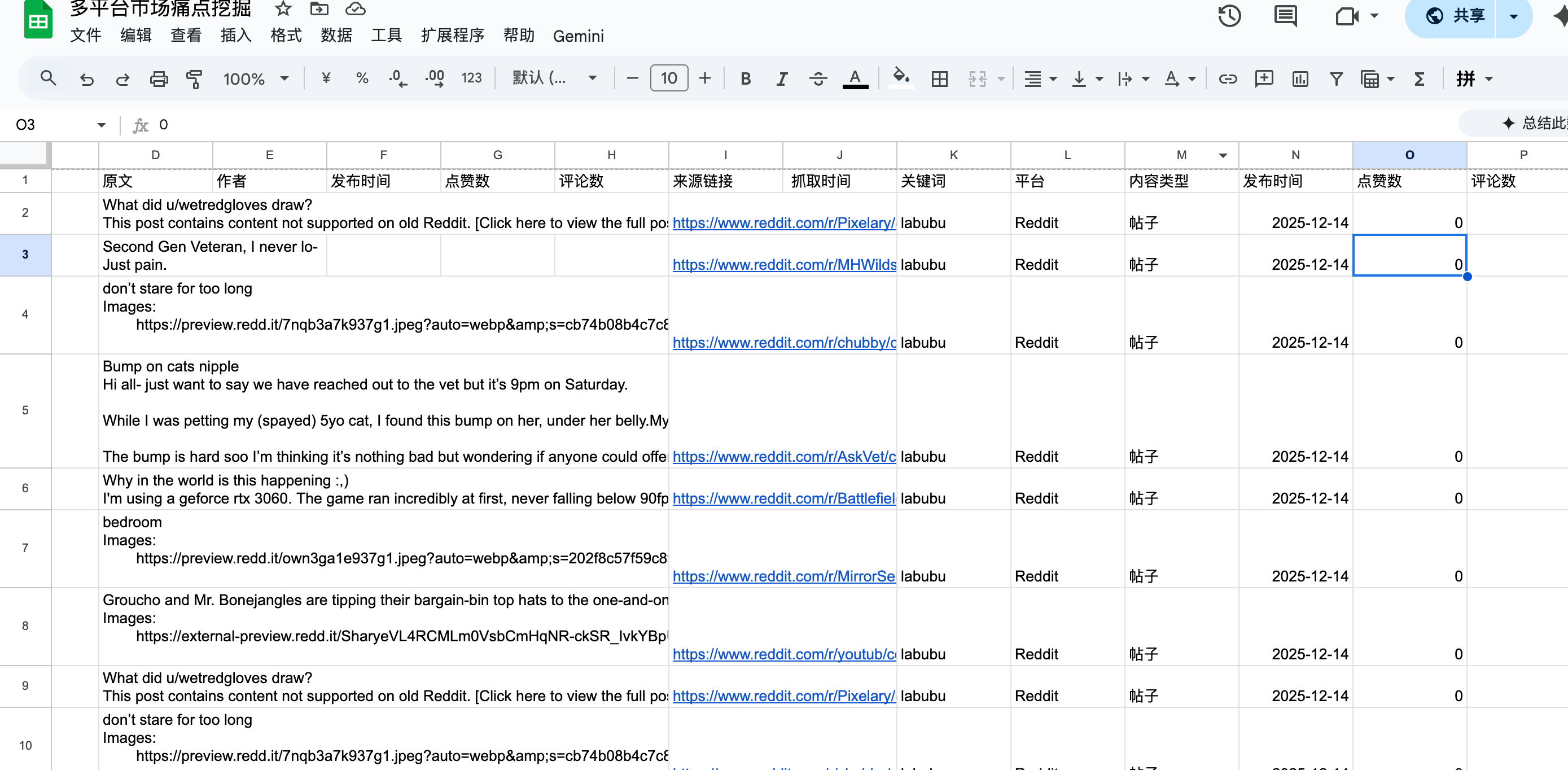Open the fill color paint bucket
This screenshot has height=770, width=1568.
click(x=900, y=78)
